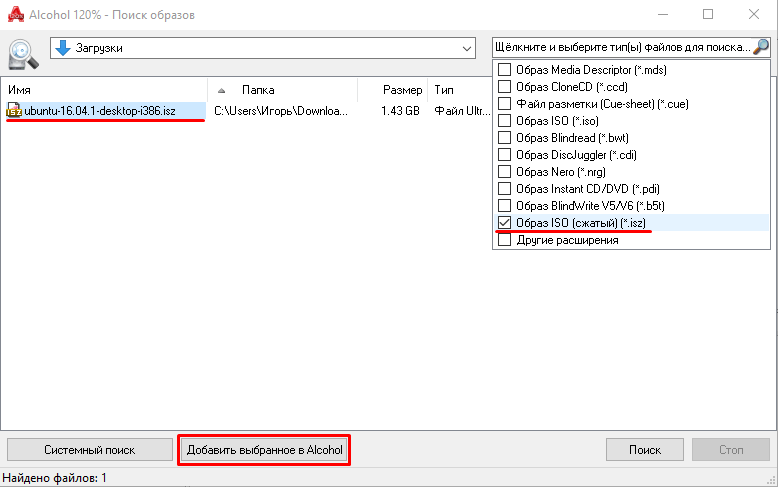Check the Blindread (*.bwt) image type
The width and height of the screenshot is (778, 487).
pos(504,137)
